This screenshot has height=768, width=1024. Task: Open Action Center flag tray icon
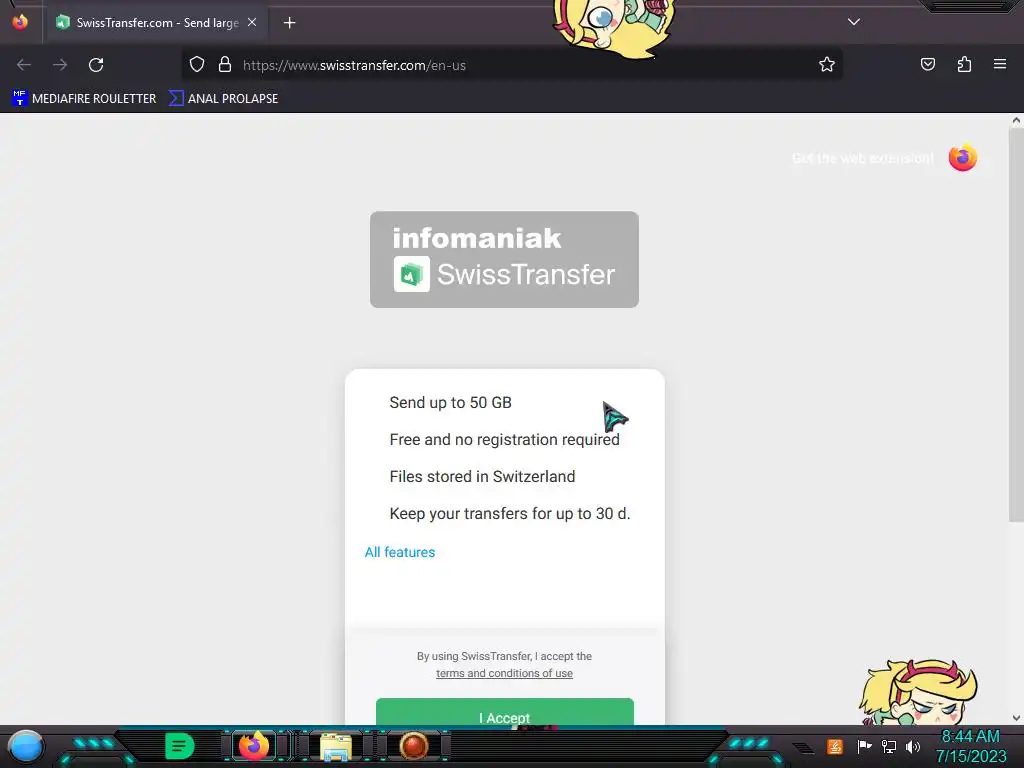pos(864,746)
